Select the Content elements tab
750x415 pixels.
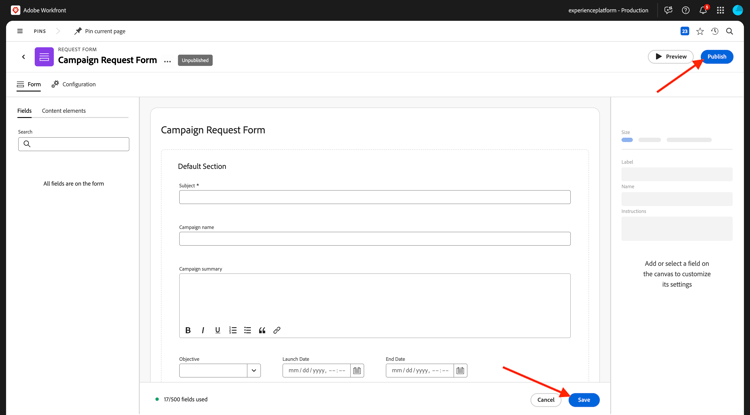[x=64, y=111]
